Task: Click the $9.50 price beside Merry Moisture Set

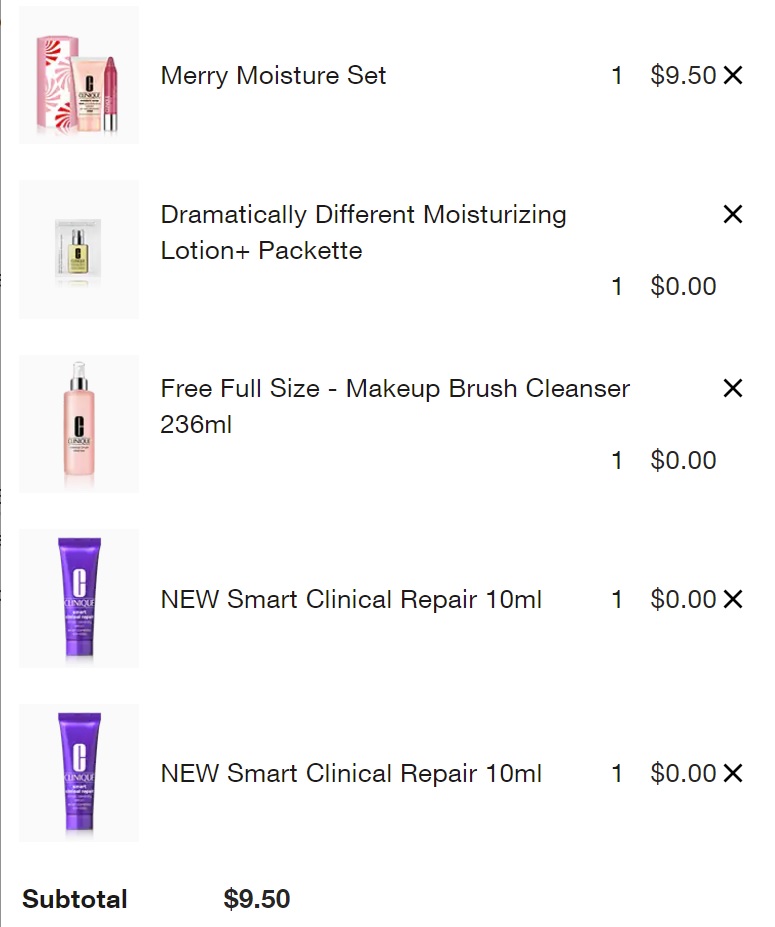Action: (683, 76)
